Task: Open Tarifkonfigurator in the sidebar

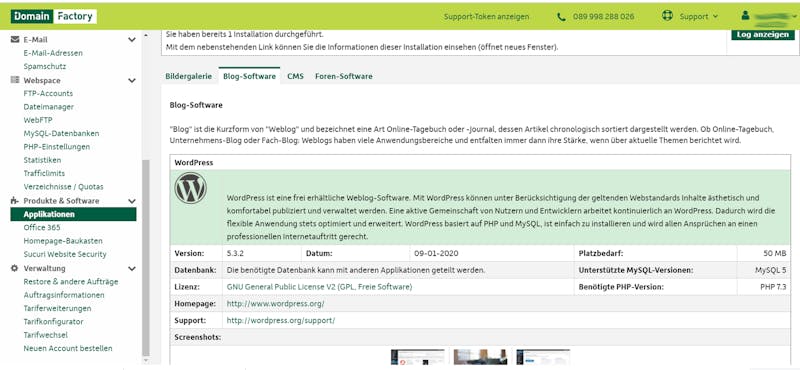Action: click(54, 322)
